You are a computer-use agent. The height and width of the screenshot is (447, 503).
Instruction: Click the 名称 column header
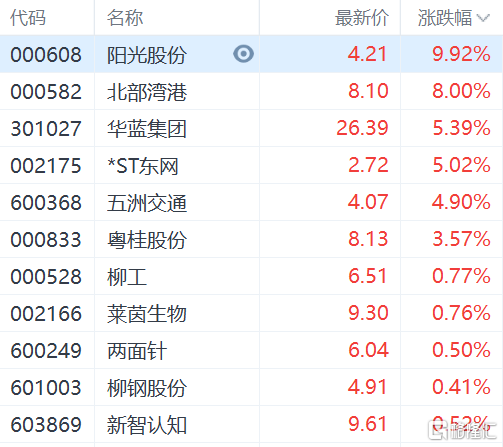click(125, 18)
